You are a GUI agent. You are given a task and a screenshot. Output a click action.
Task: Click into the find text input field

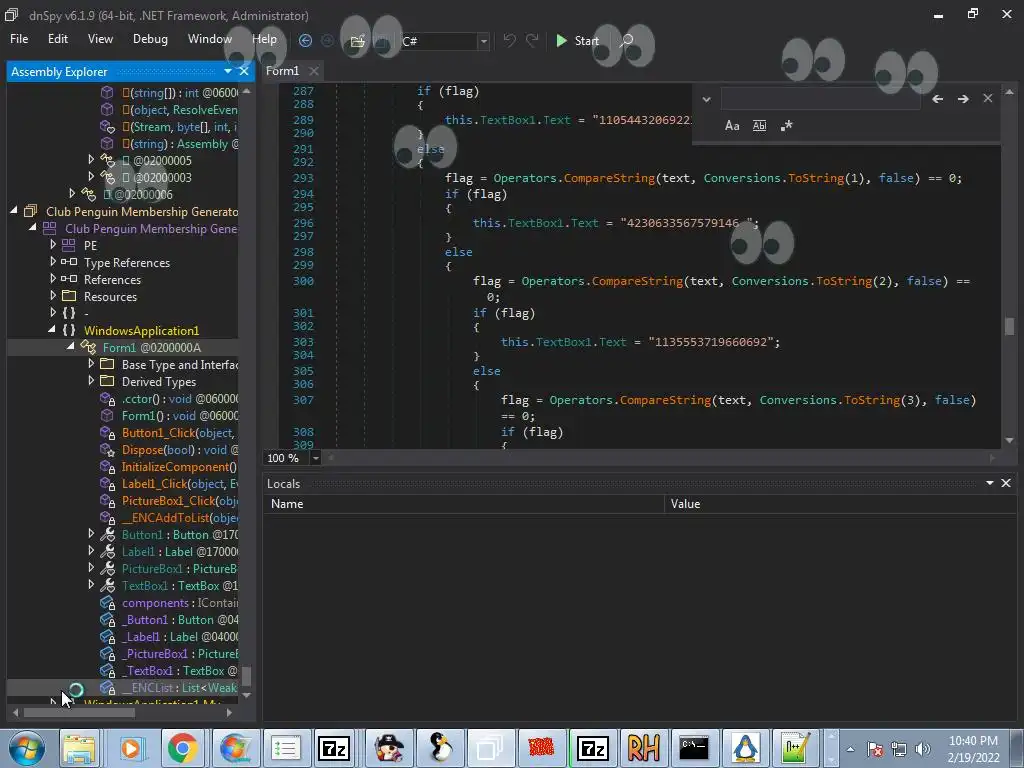pyautogui.click(x=821, y=99)
